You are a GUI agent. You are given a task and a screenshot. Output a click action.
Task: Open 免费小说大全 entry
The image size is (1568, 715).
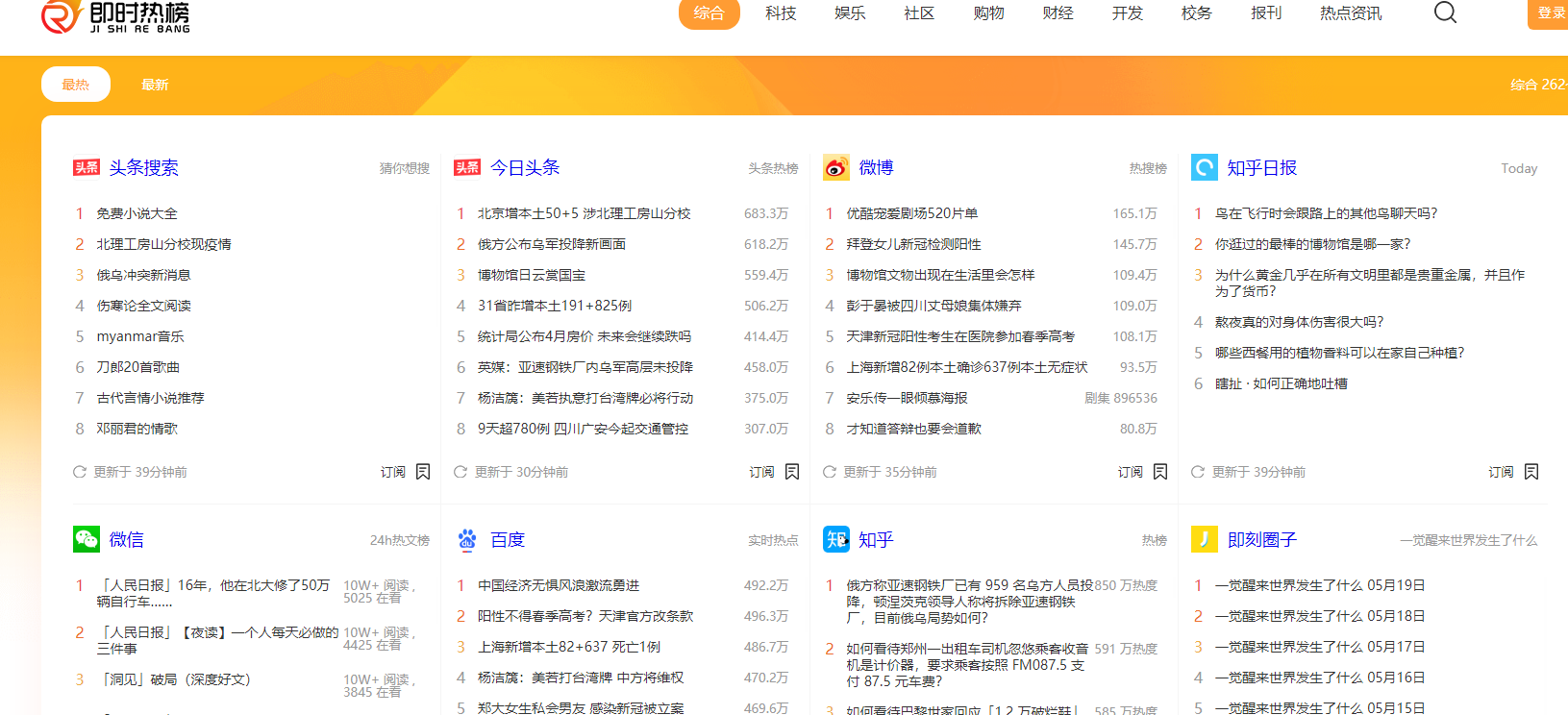(x=137, y=213)
